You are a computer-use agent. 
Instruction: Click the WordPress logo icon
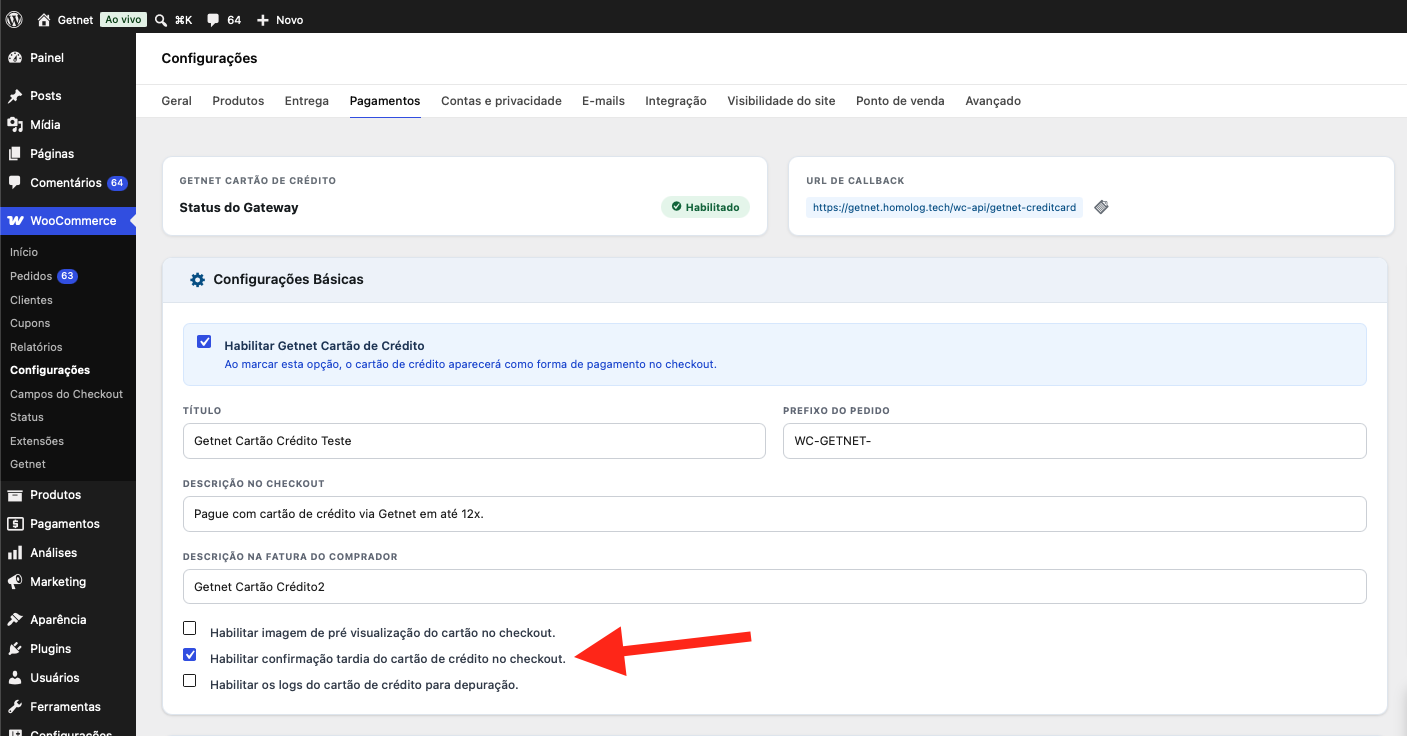[x=14, y=19]
